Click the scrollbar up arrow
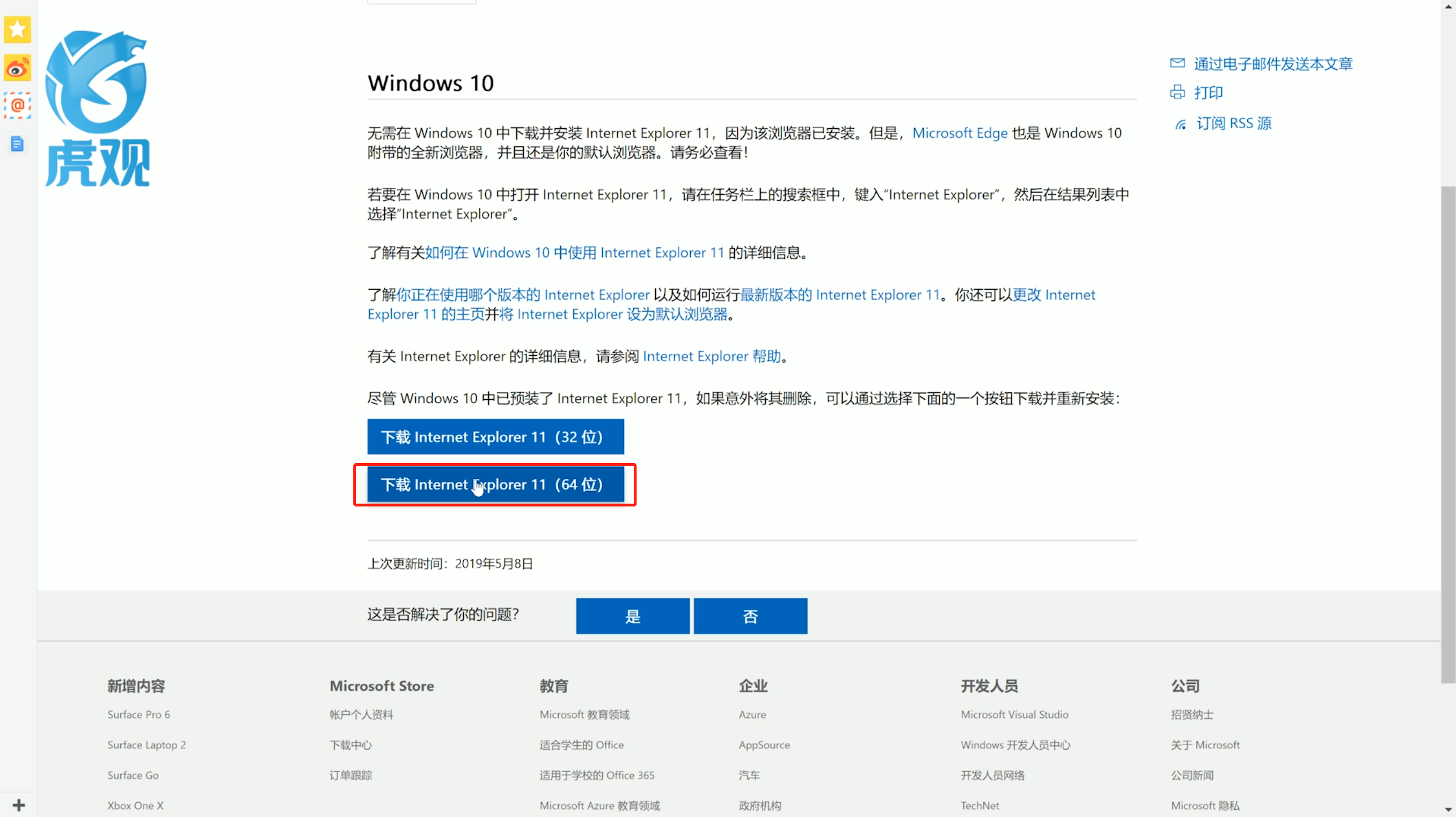The image size is (1456, 817). [x=1448, y=6]
